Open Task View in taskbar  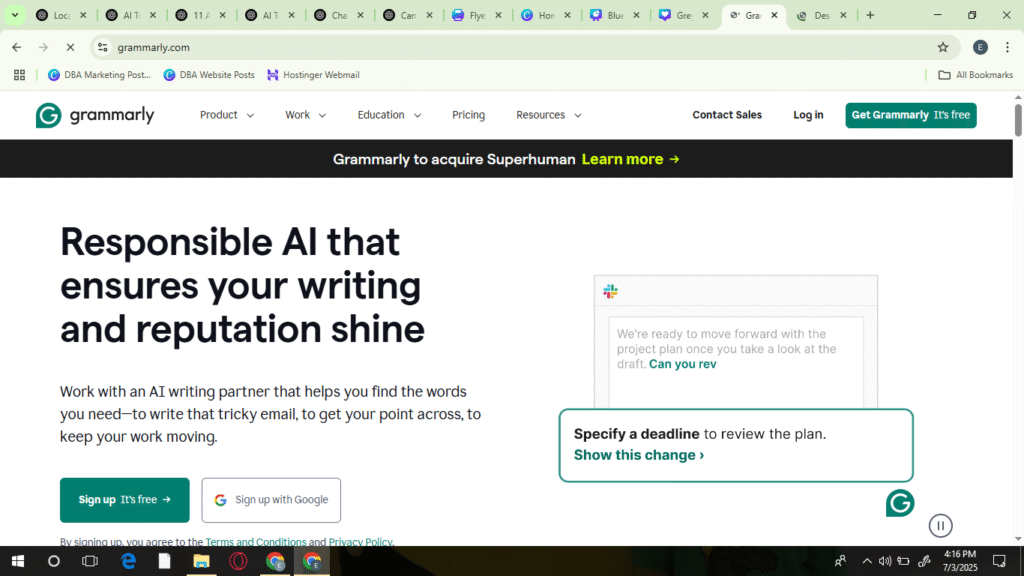(x=89, y=561)
